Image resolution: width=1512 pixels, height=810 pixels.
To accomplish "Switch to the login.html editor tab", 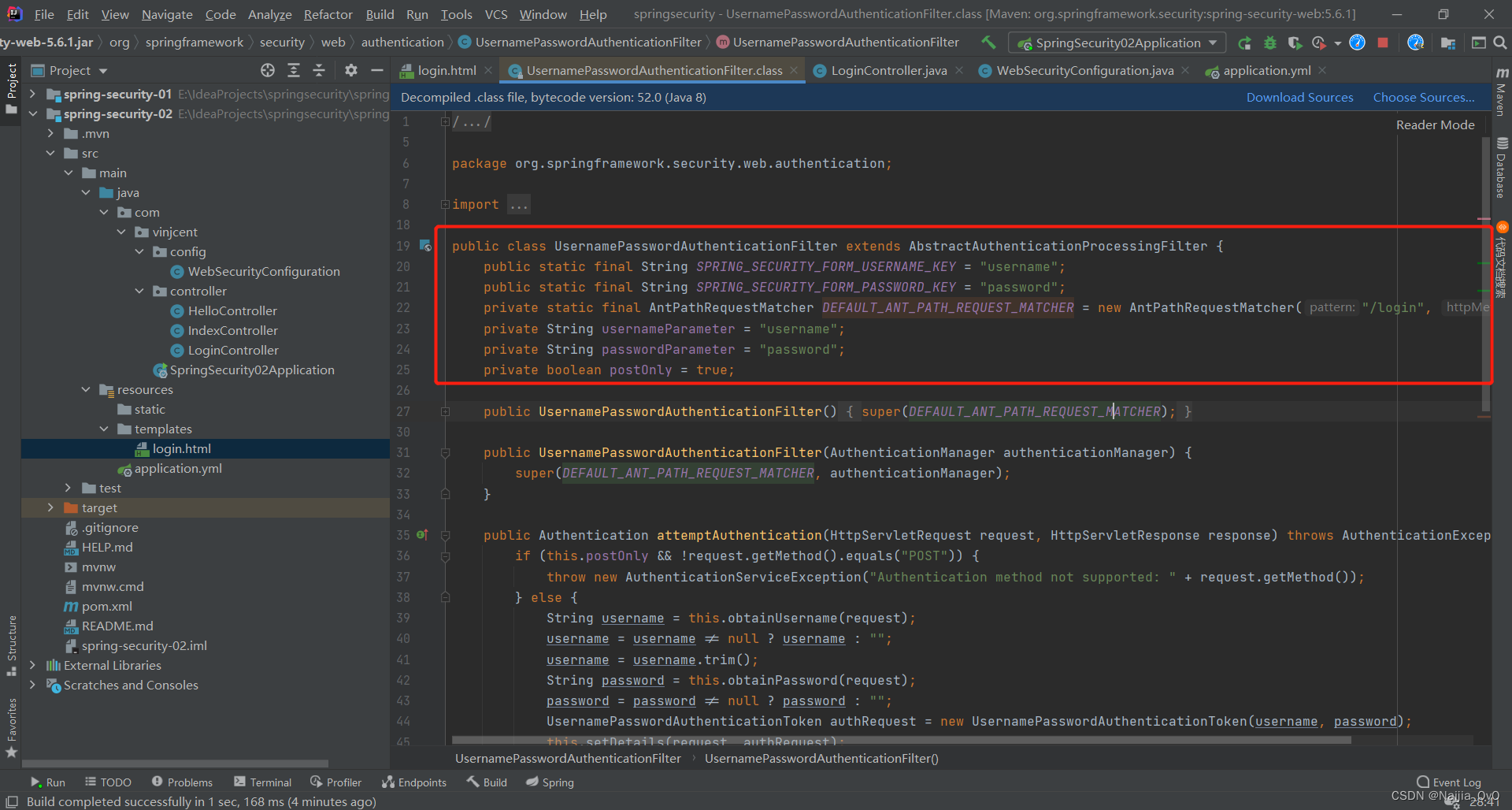I will click(x=447, y=70).
